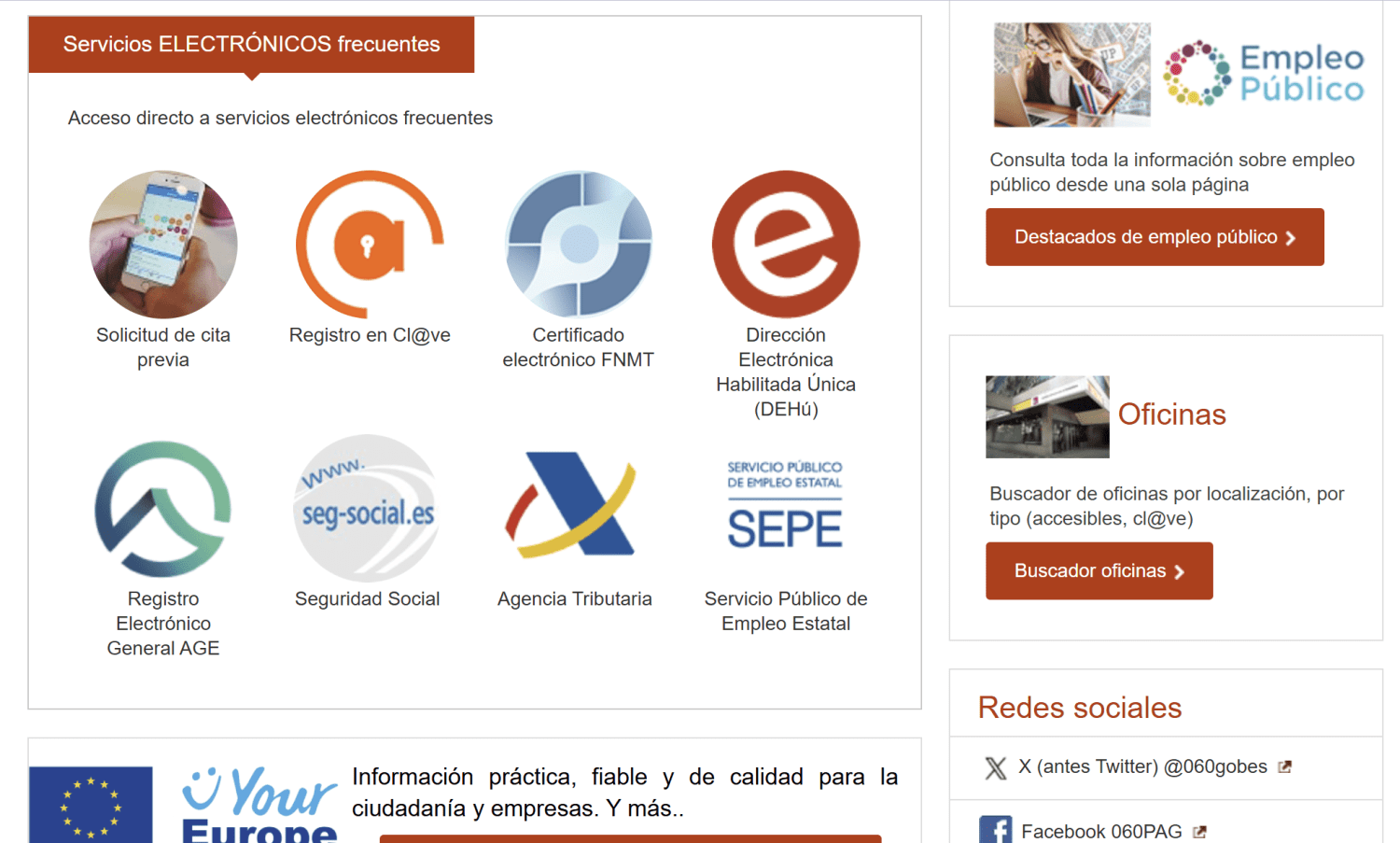Click the Oficinas building photo thumbnail
The image size is (1400, 843).
pyautogui.click(x=1047, y=416)
